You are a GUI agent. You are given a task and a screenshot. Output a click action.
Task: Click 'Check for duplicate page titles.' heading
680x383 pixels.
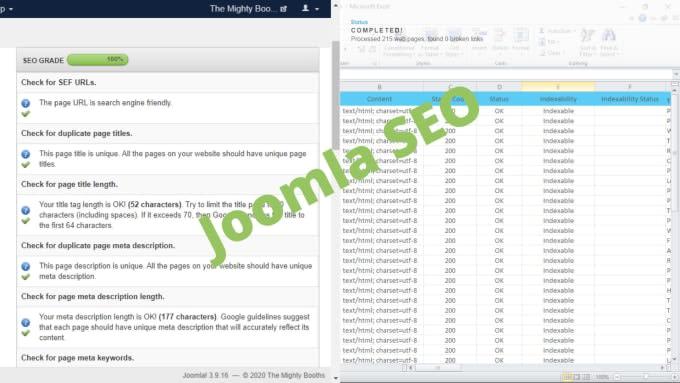(x=76, y=133)
